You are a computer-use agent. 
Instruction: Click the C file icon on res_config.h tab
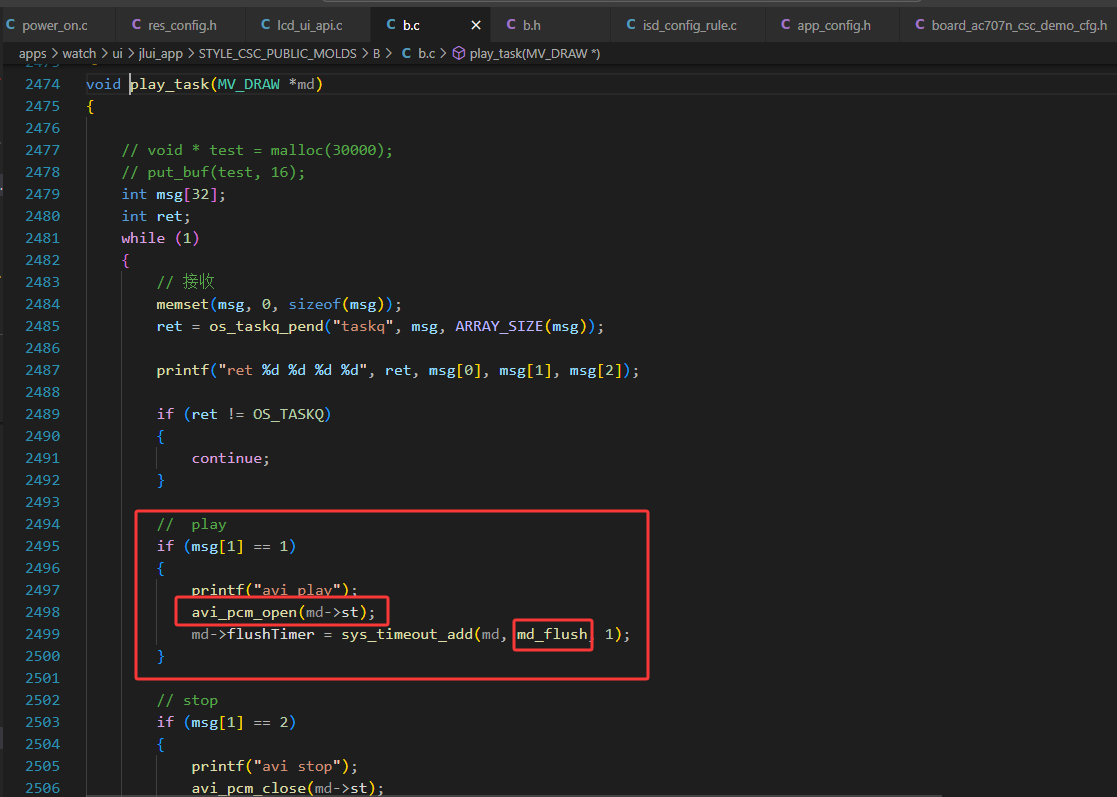(x=137, y=25)
